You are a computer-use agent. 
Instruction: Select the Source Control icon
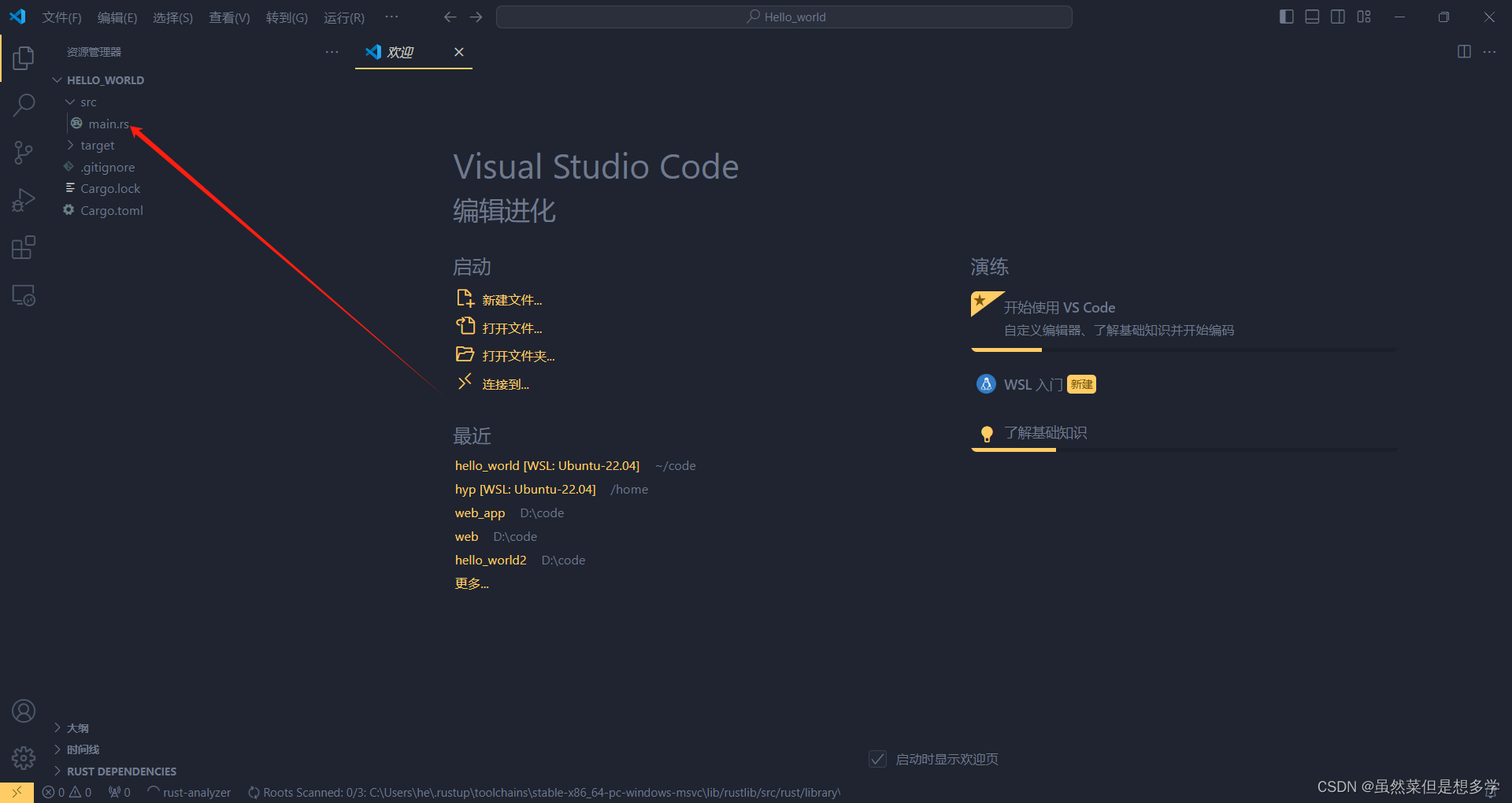(24, 152)
